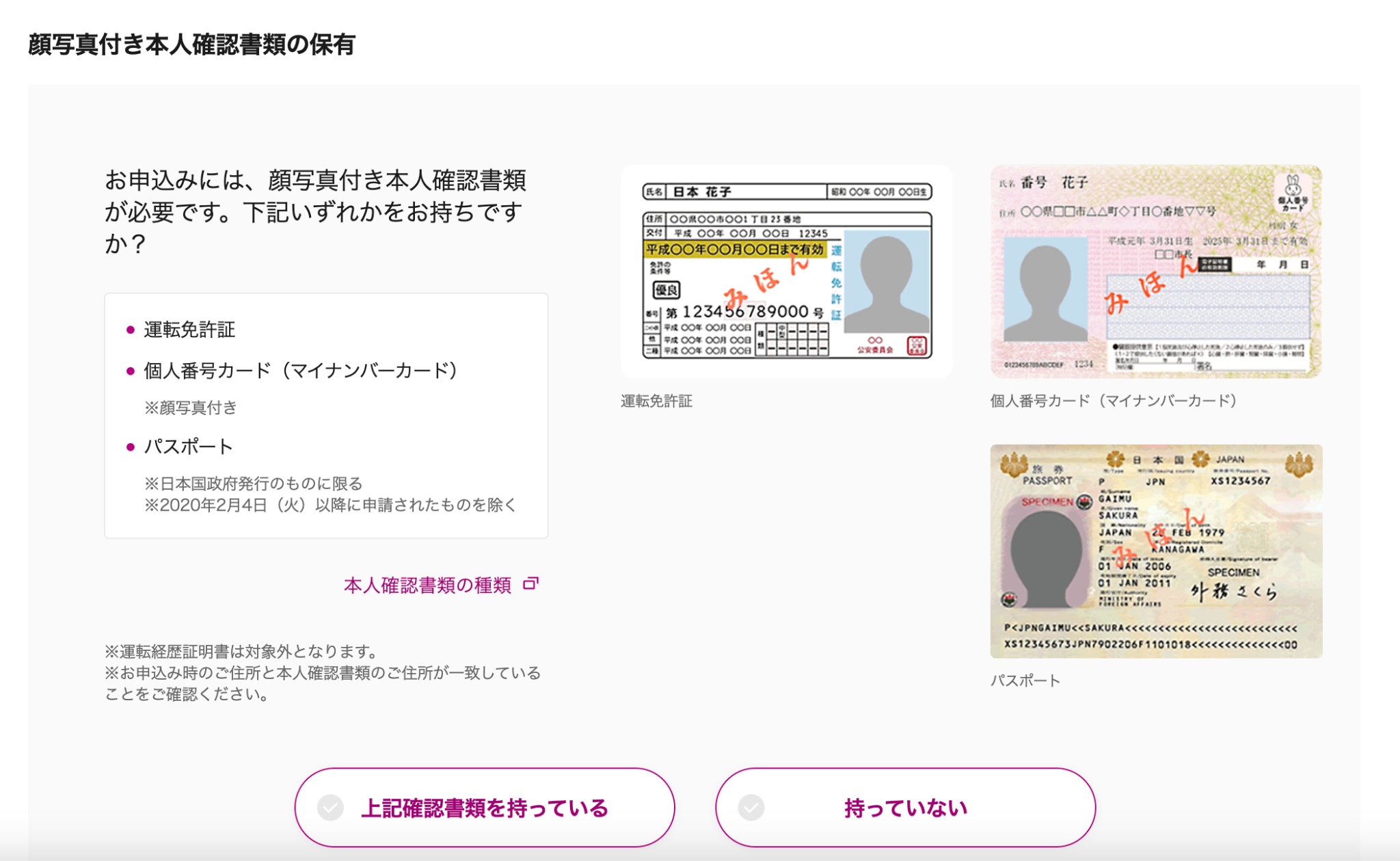Click the silhouette photo on the driver's license

(886, 282)
